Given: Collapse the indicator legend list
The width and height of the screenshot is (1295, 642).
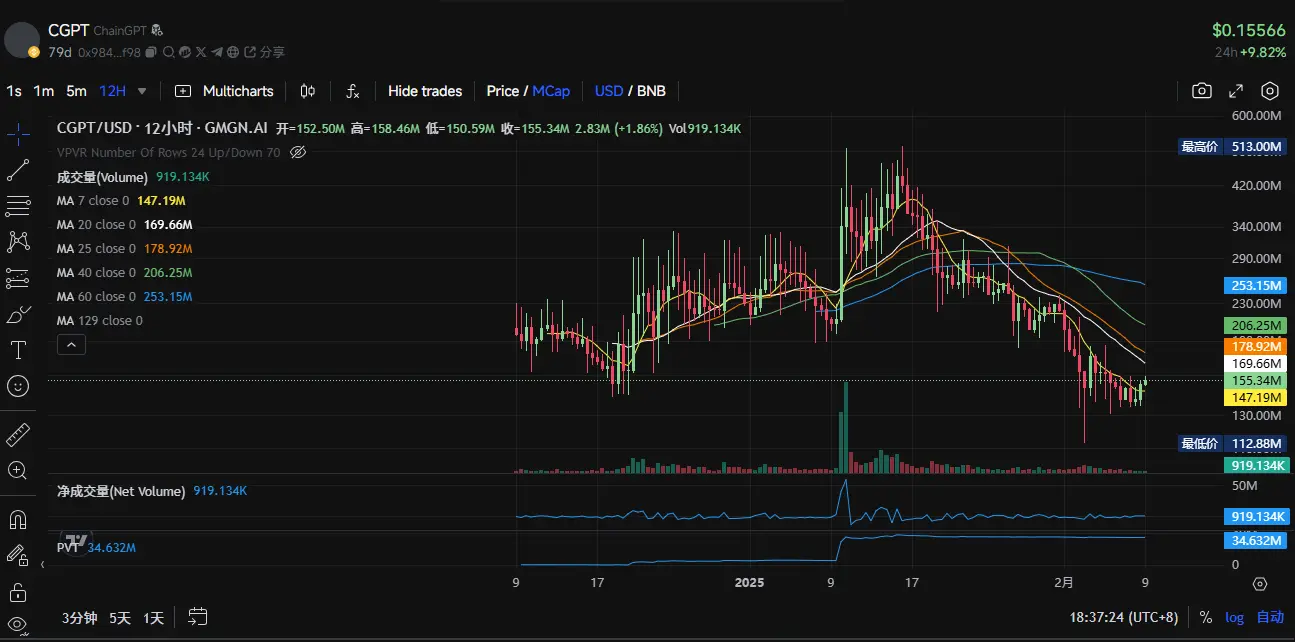Looking at the screenshot, I should click(x=72, y=345).
